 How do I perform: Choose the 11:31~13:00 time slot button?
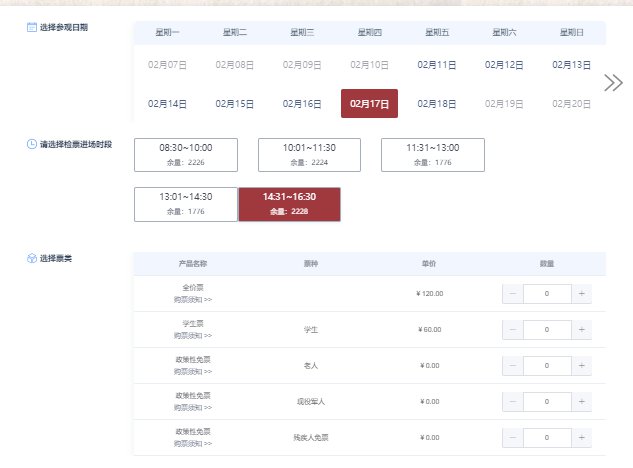433,154
